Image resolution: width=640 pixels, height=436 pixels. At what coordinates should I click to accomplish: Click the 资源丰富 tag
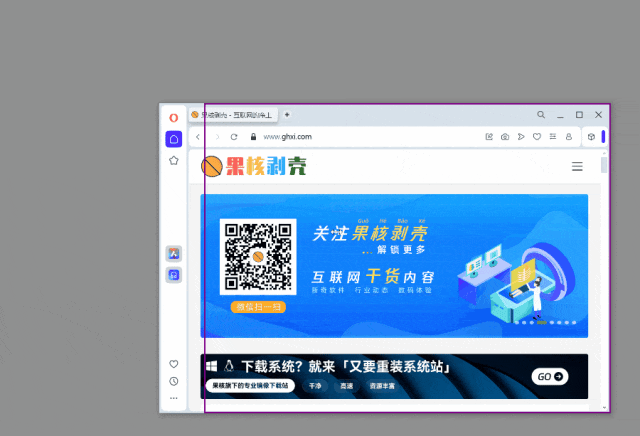click(382, 386)
